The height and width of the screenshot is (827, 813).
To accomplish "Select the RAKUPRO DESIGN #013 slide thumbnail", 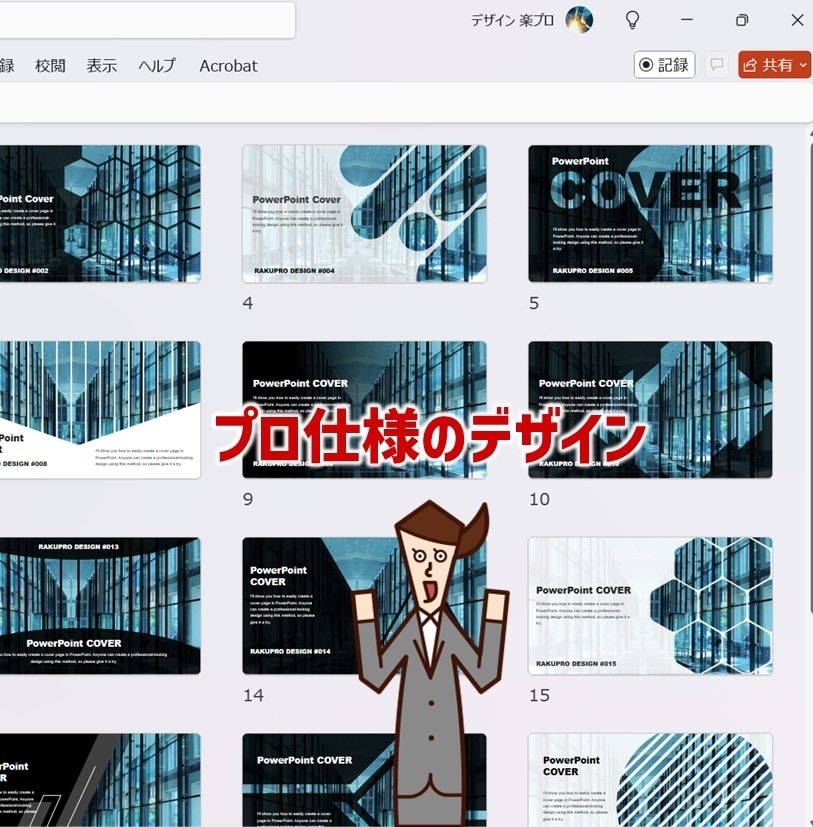I will click(100, 605).
